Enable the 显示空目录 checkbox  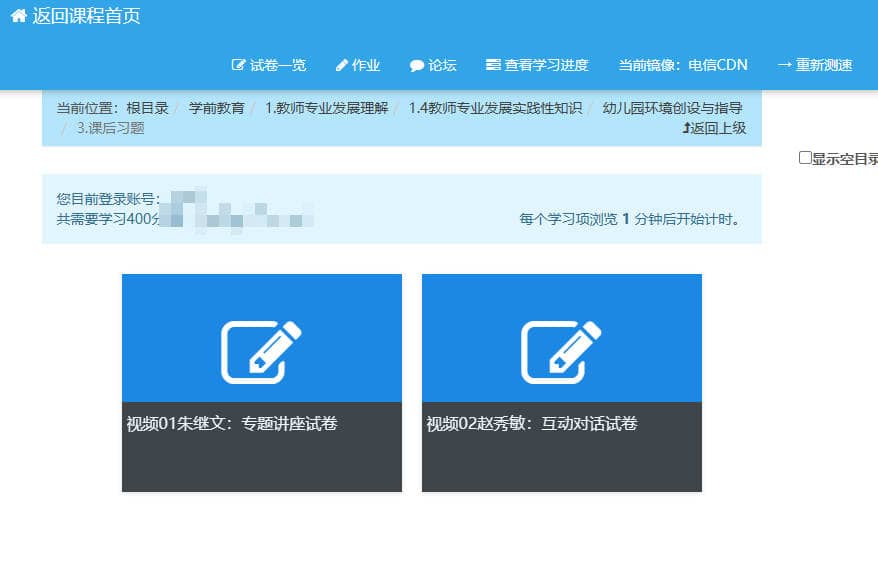coord(805,158)
